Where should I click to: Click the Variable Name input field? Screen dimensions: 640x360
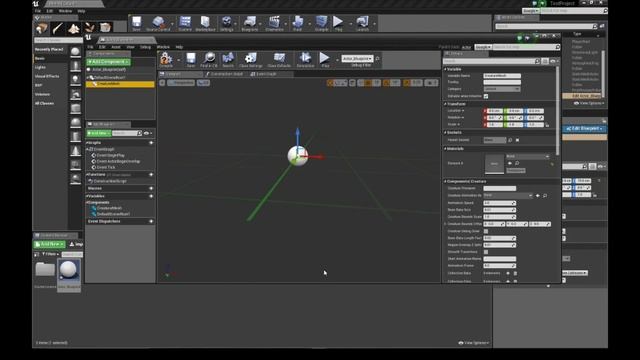502,76
